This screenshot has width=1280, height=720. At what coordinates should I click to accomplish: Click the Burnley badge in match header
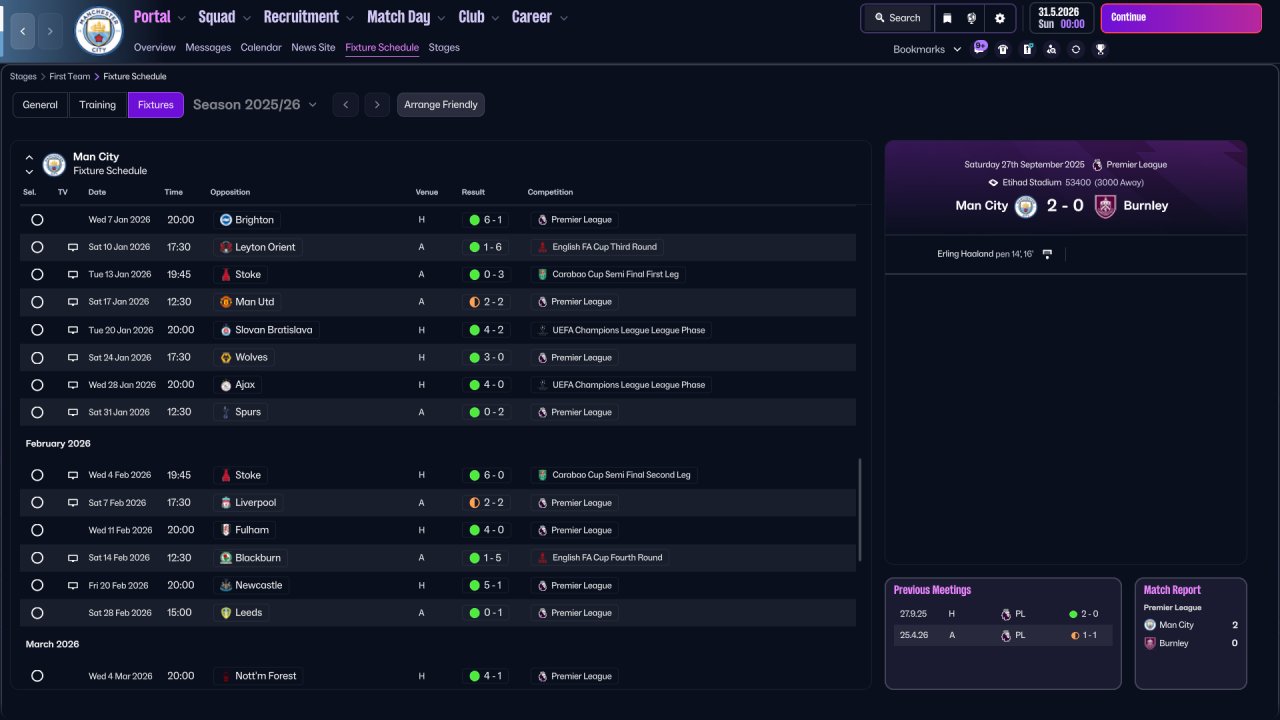coord(1105,206)
